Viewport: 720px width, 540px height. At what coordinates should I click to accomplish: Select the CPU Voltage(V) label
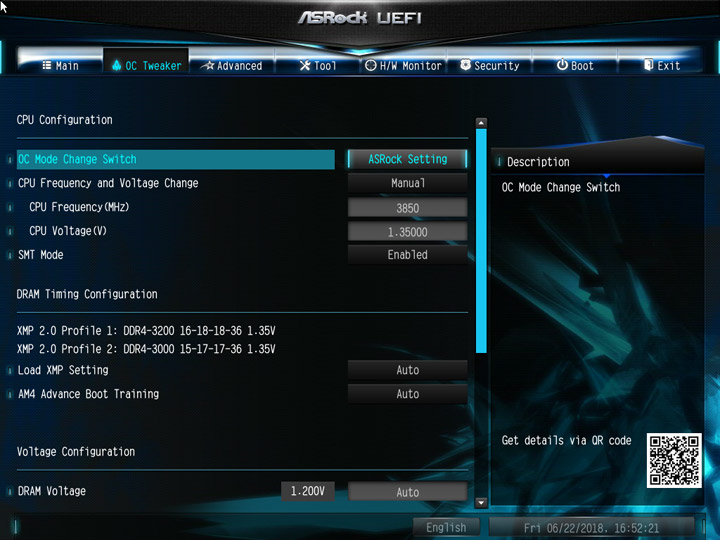tap(68, 231)
